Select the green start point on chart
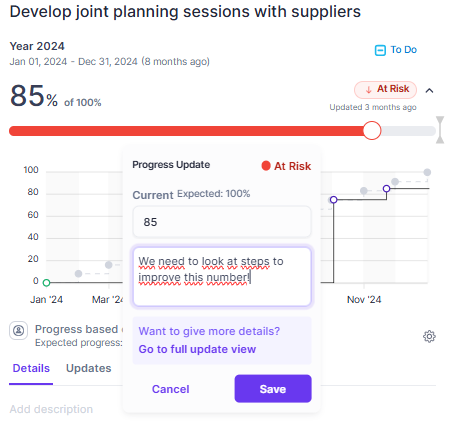This screenshot has height=421, width=450. tap(47, 283)
